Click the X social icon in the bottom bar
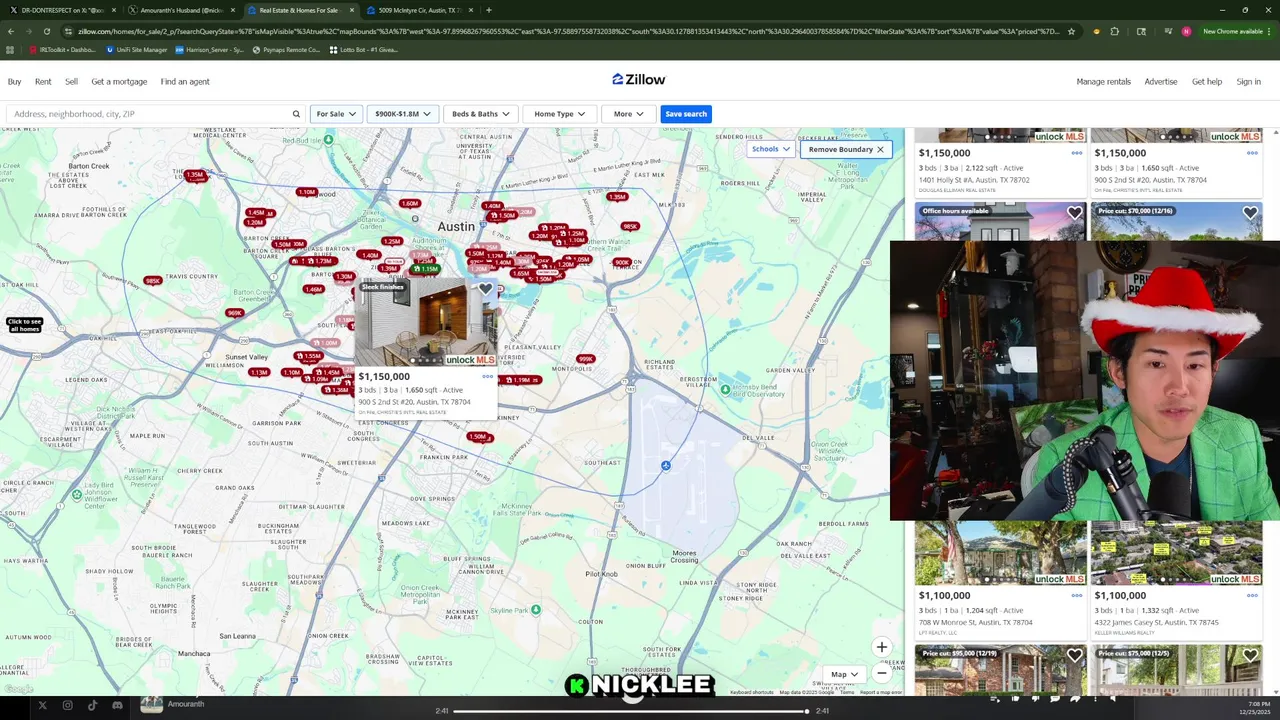1280x720 pixels. 42,705
